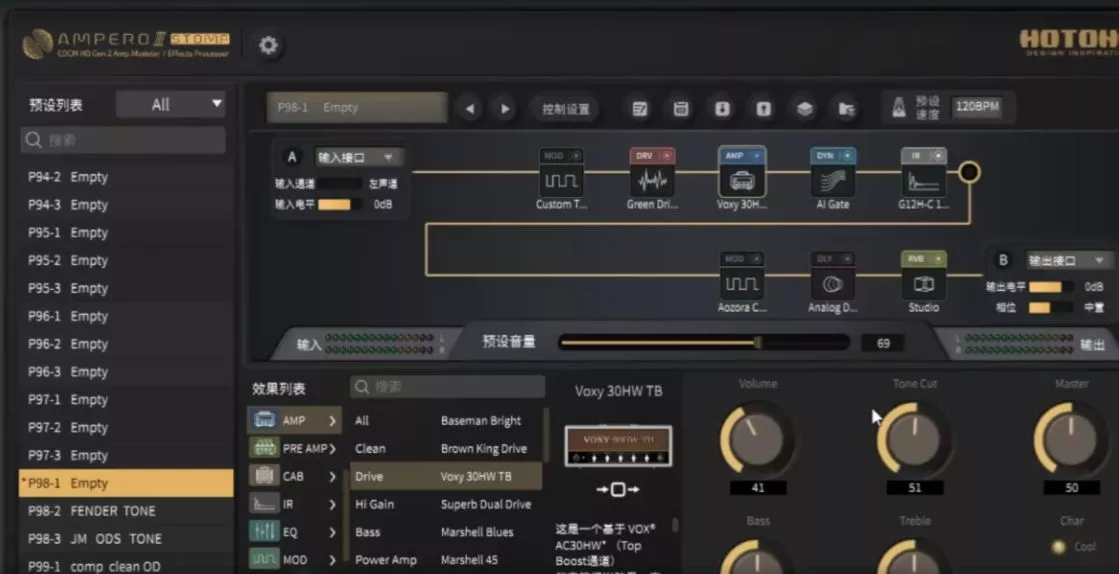The width and height of the screenshot is (1119, 574).
Task: Go to the previous preset arrow
Action: coord(470,109)
